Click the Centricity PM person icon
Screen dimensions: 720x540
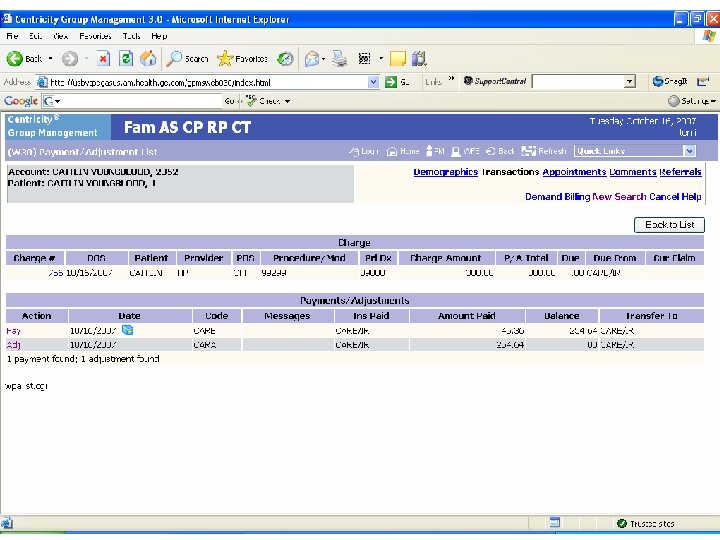pyautogui.click(x=429, y=151)
